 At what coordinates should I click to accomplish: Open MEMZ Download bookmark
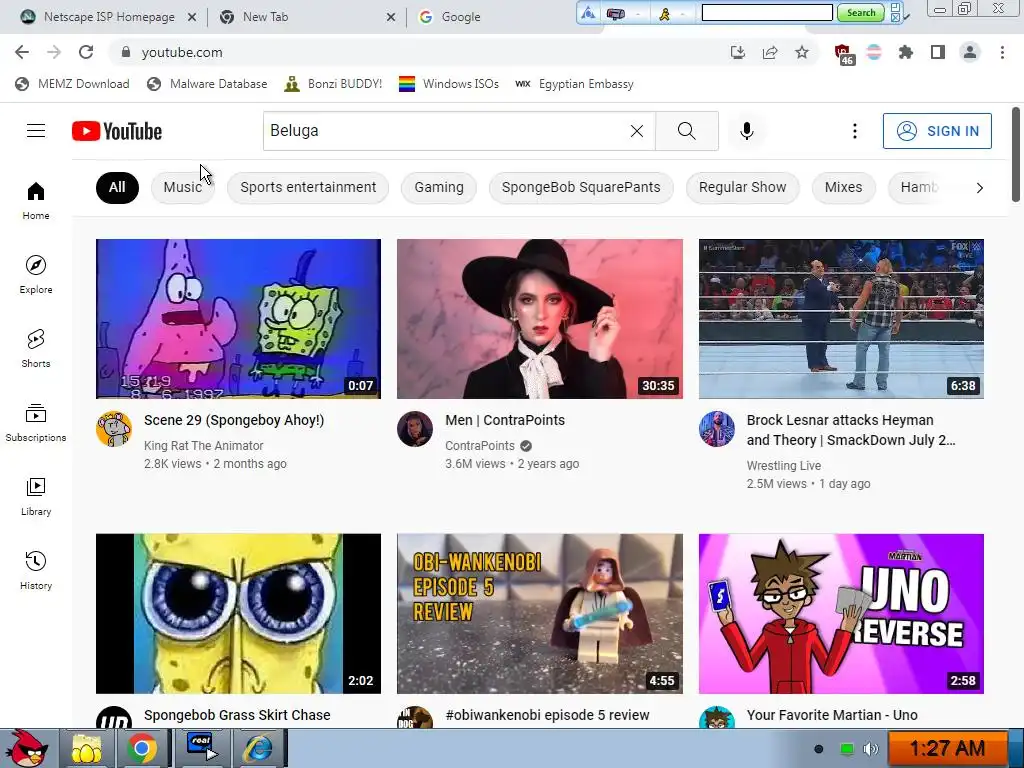pos(72,84)
